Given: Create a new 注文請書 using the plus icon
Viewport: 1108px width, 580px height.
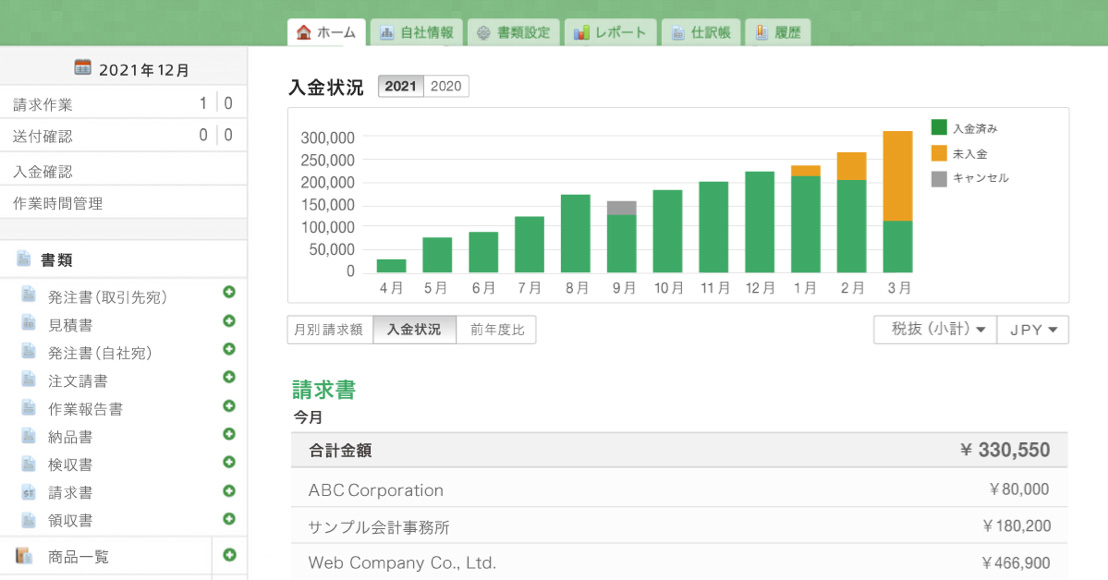Looking at the screenshot, I should [x=229, y=377].
